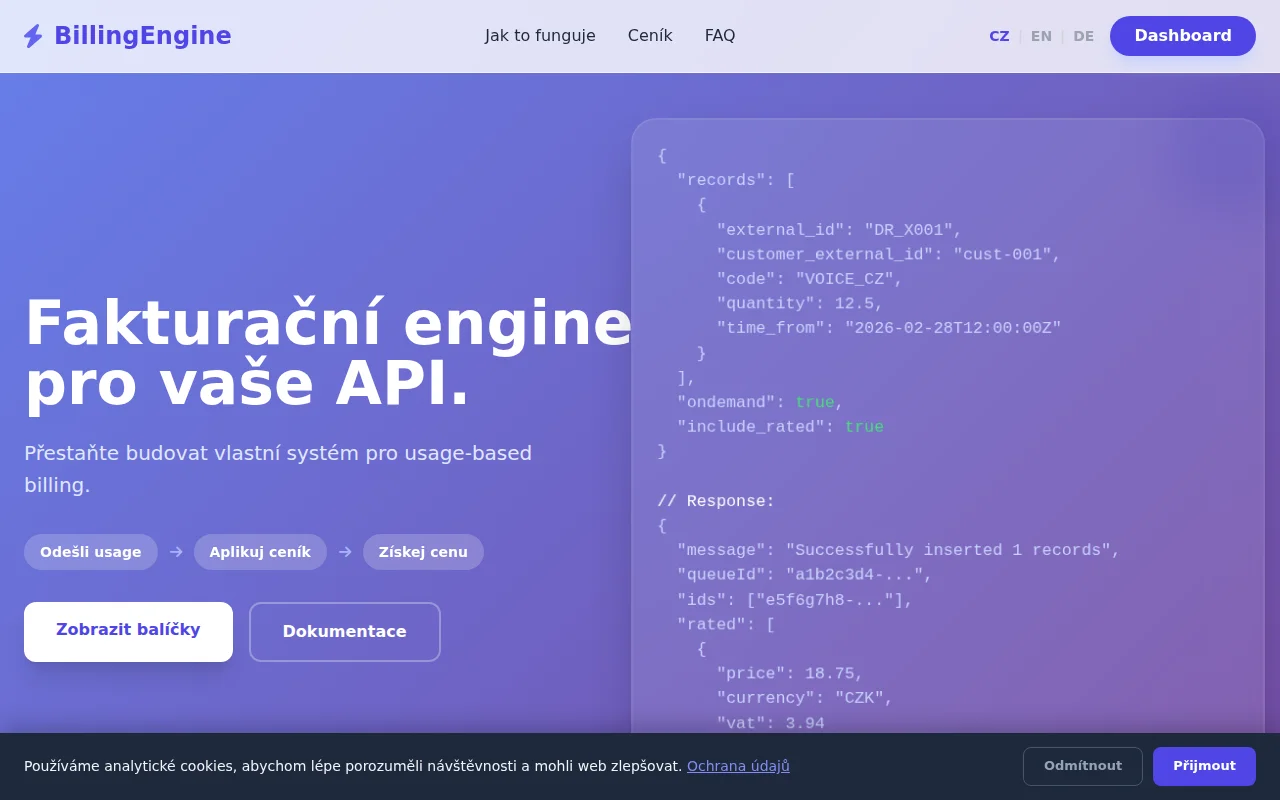Click the "rated": [ code line
1280x800 pixels.
[x=726, y=624]
